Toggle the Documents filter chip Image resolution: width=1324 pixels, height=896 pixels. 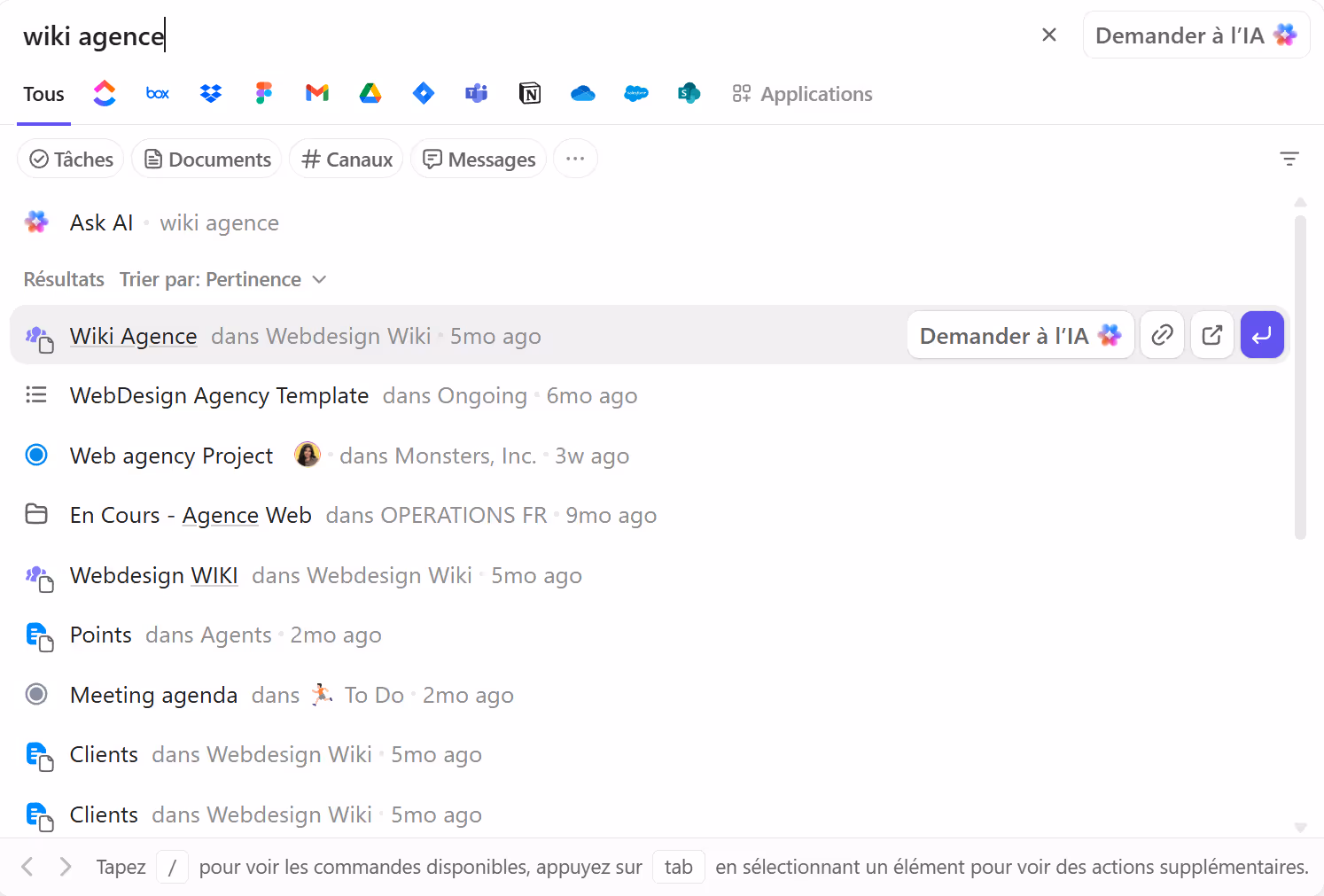click(x=206, y=159)
